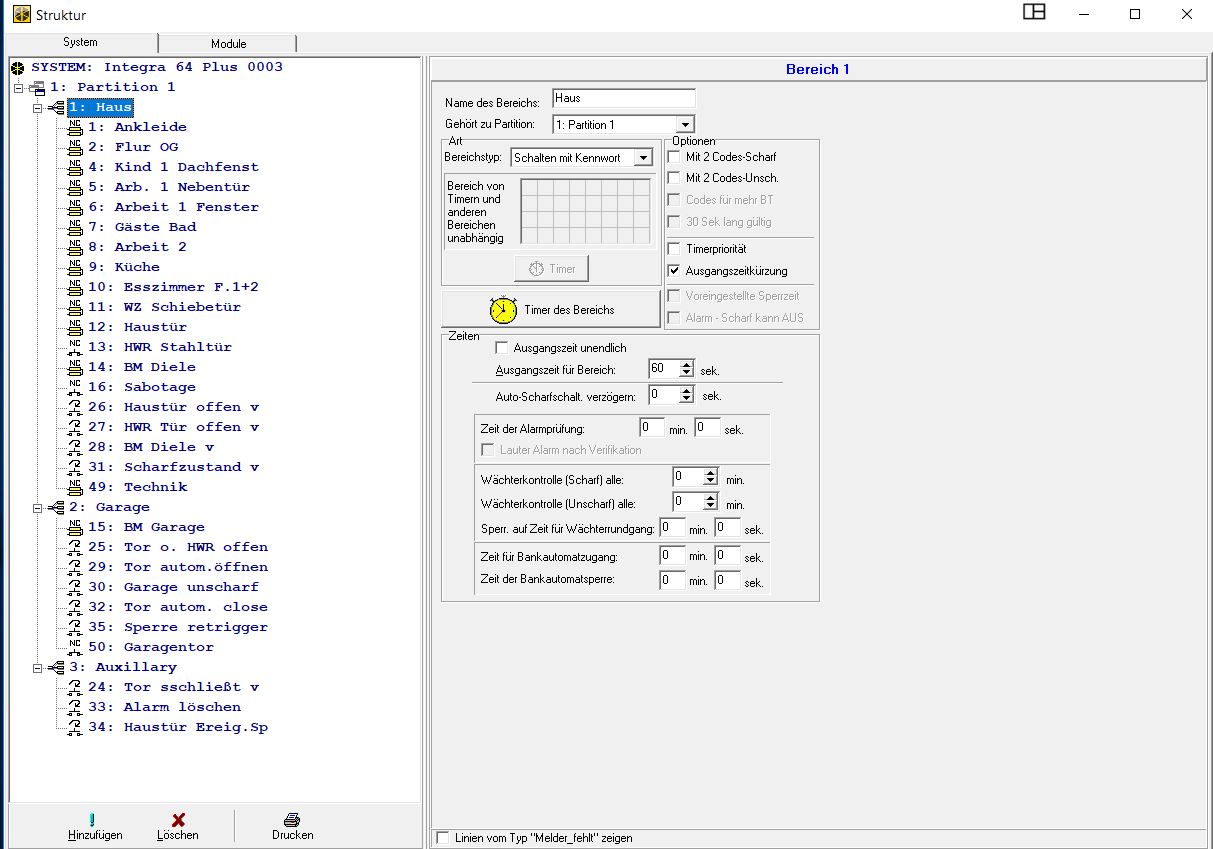This screenshot has width=1213, height=849.
Task: Click the Drucken printer icon
Action: pyautogui.click(x=292, y=820)
